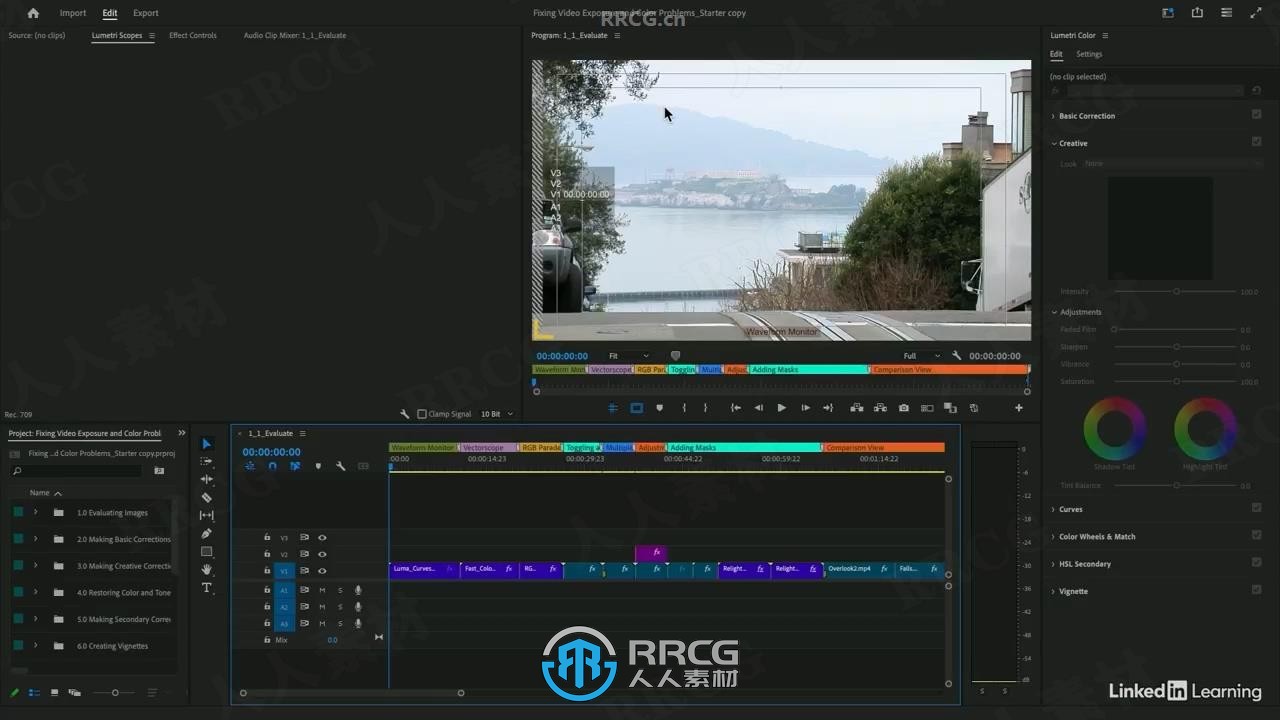Select the Type tool
Screen dimensions: 1280x720
207,588
